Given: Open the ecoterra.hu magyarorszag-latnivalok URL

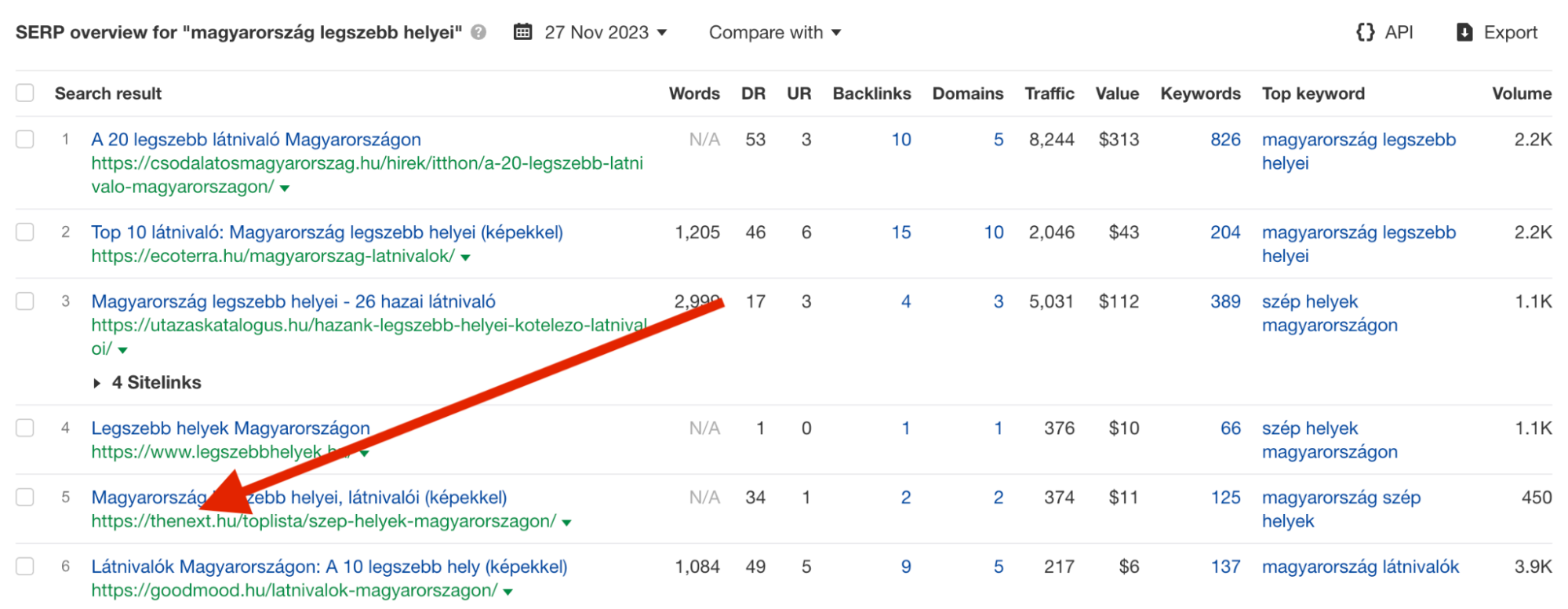Looking at the screenshot, I should [273, 256].
